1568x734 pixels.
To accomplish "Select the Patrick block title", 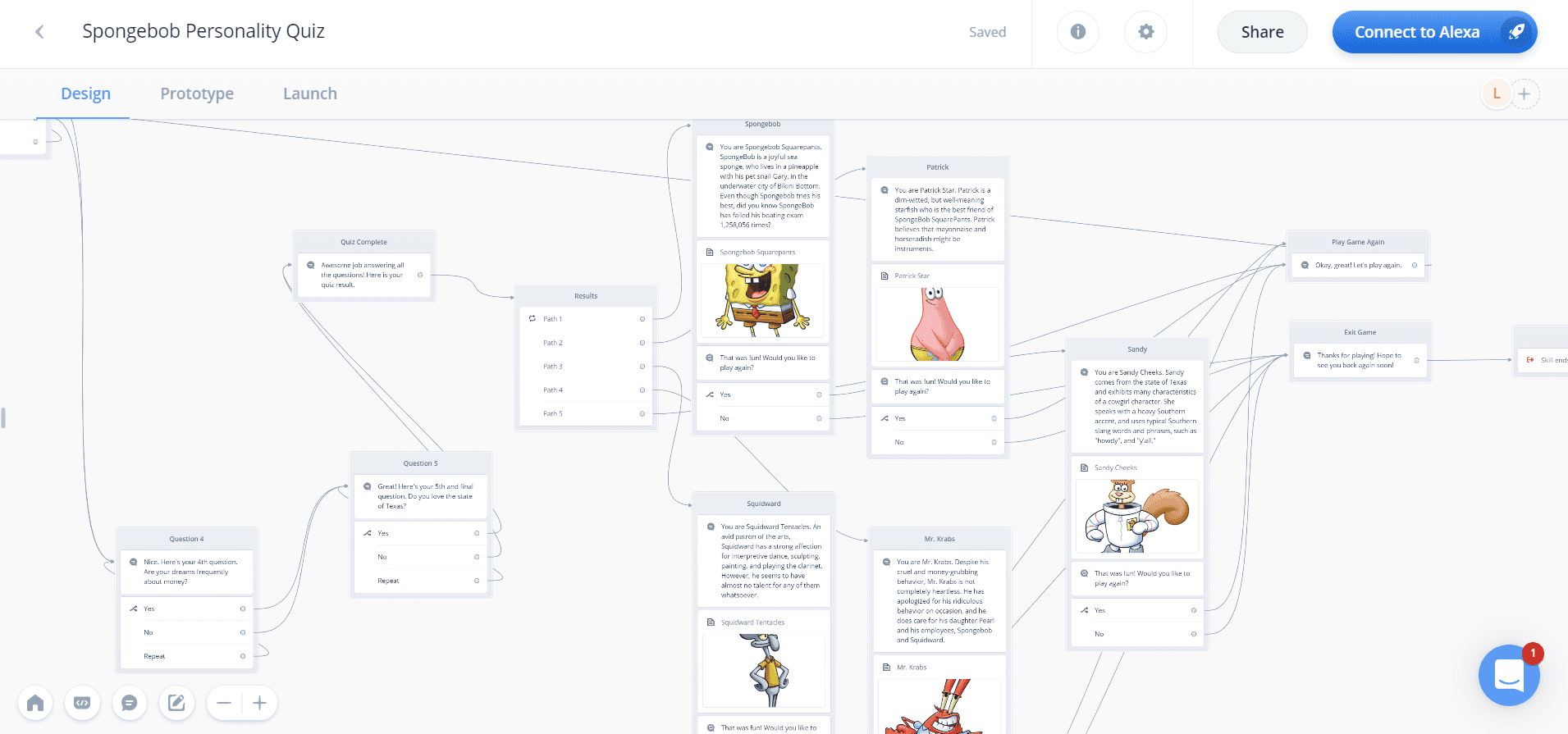I will click(x=937, y=167).
